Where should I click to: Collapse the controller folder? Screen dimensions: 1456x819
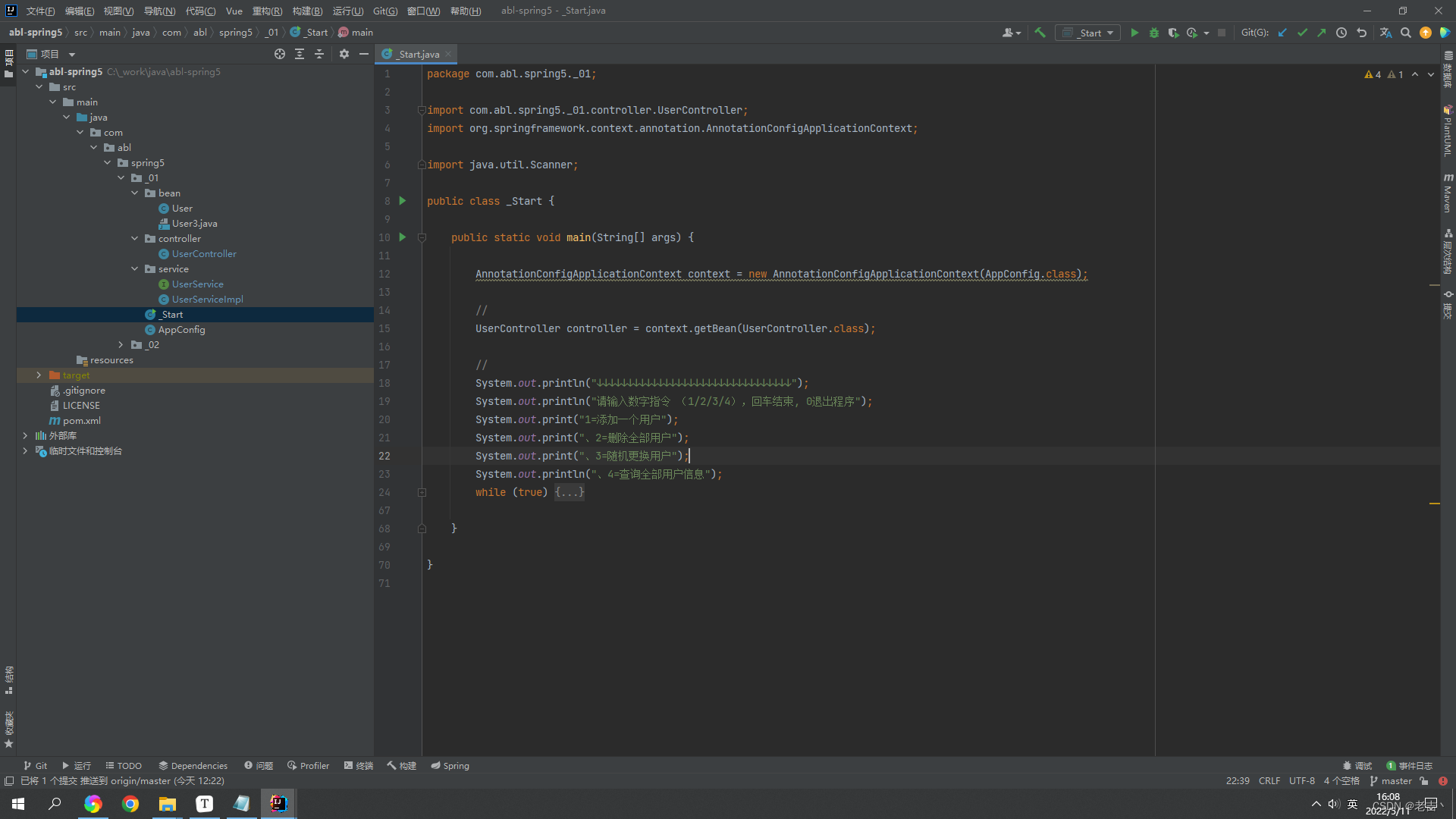135,239
